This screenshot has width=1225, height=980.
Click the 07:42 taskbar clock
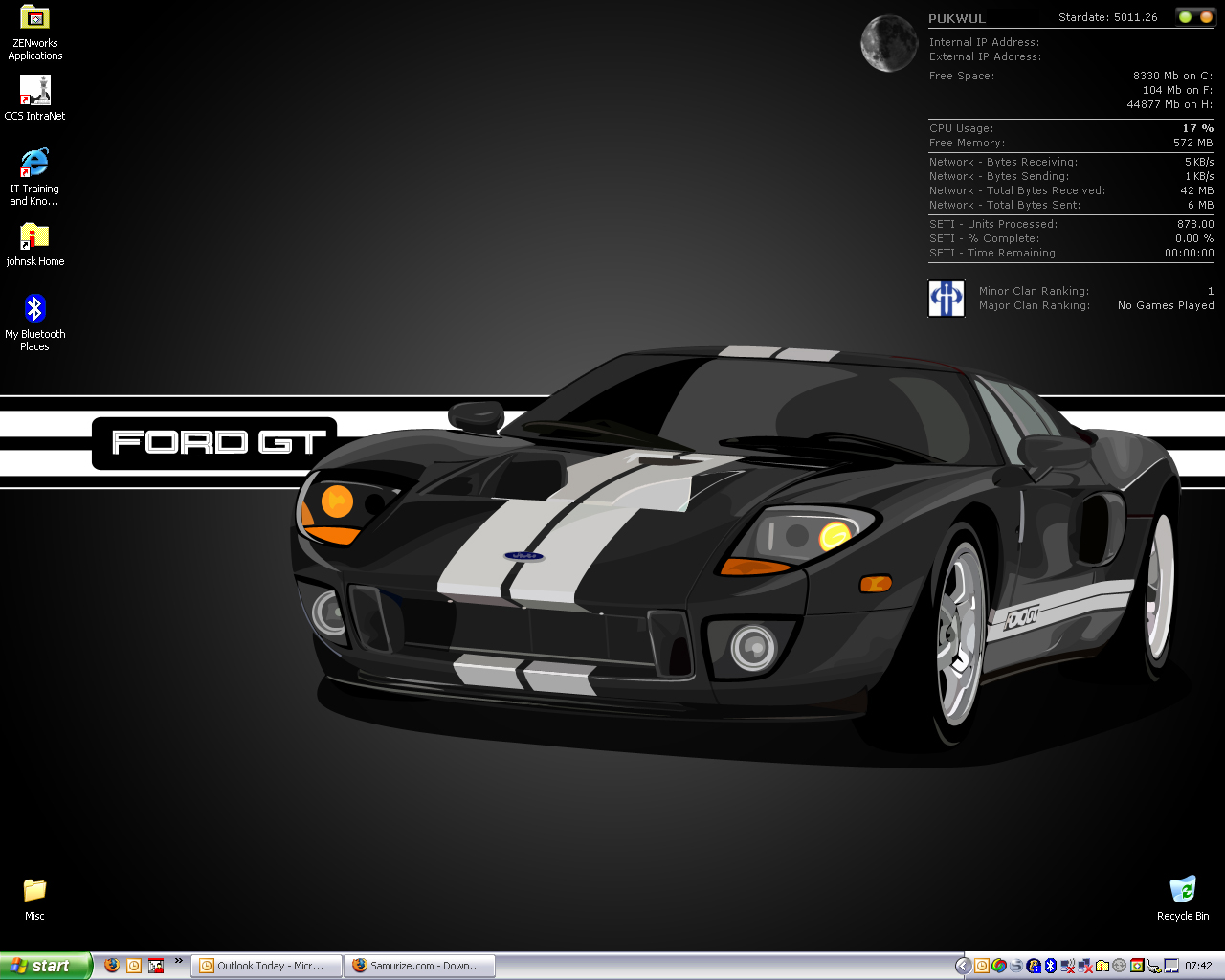pyautogui.click(x=1198, y=966)
